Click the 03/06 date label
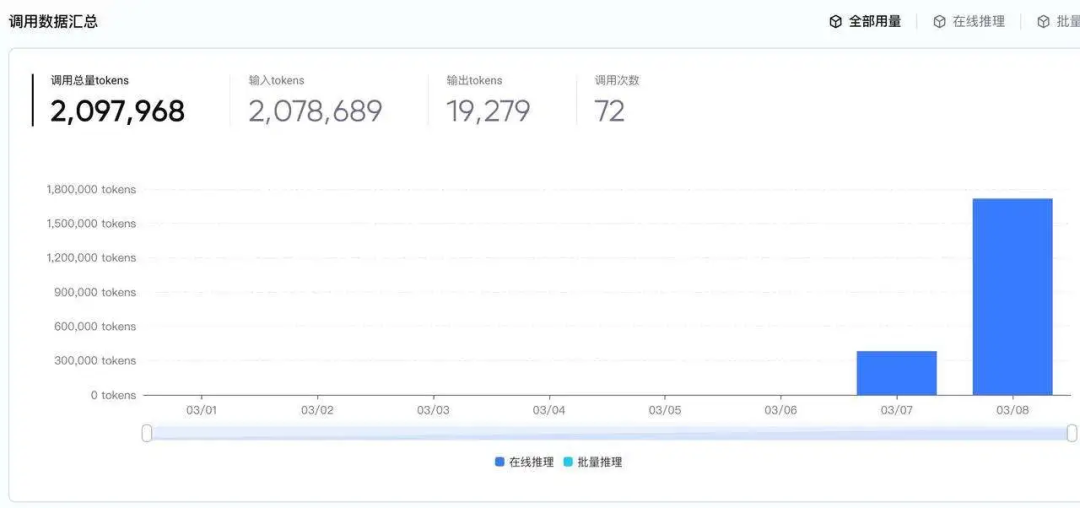This screenshot has height=508, width=1080. [x=781, y=411]
